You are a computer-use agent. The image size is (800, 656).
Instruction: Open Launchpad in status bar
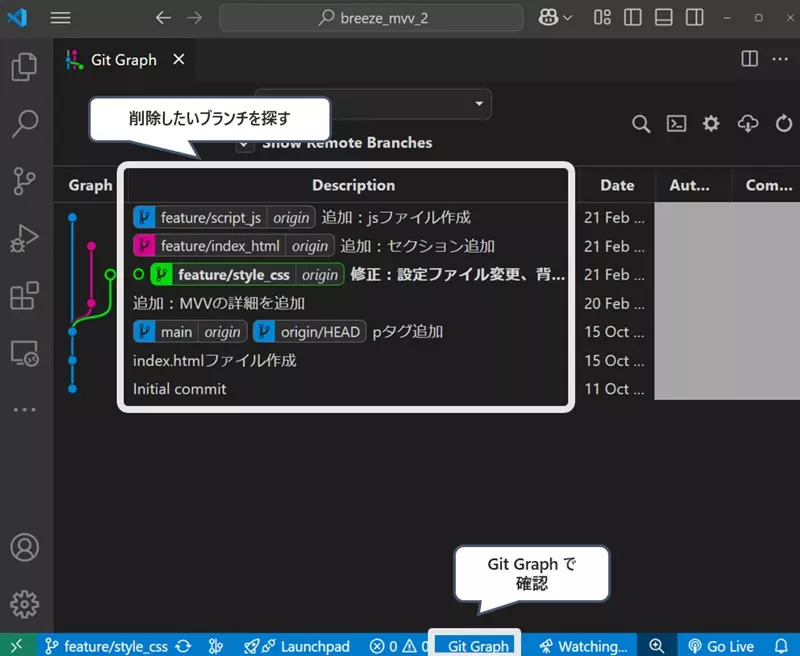297,646
